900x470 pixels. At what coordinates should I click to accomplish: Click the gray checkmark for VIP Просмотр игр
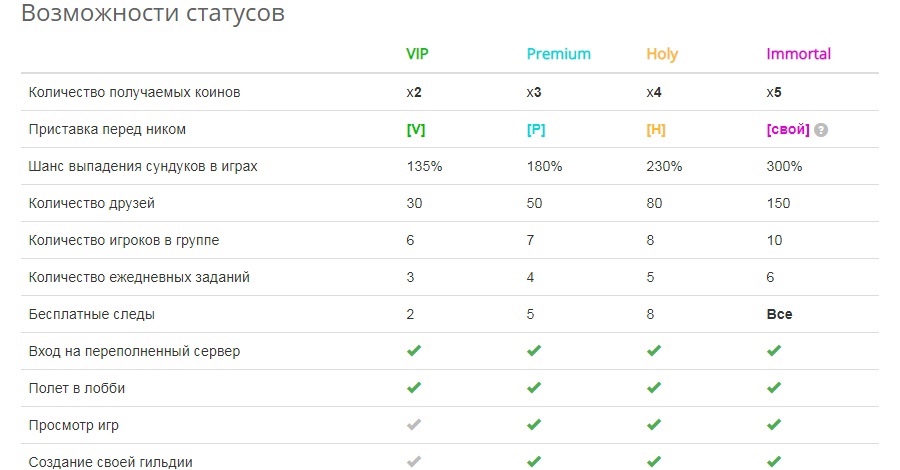(x=414, y=425)
